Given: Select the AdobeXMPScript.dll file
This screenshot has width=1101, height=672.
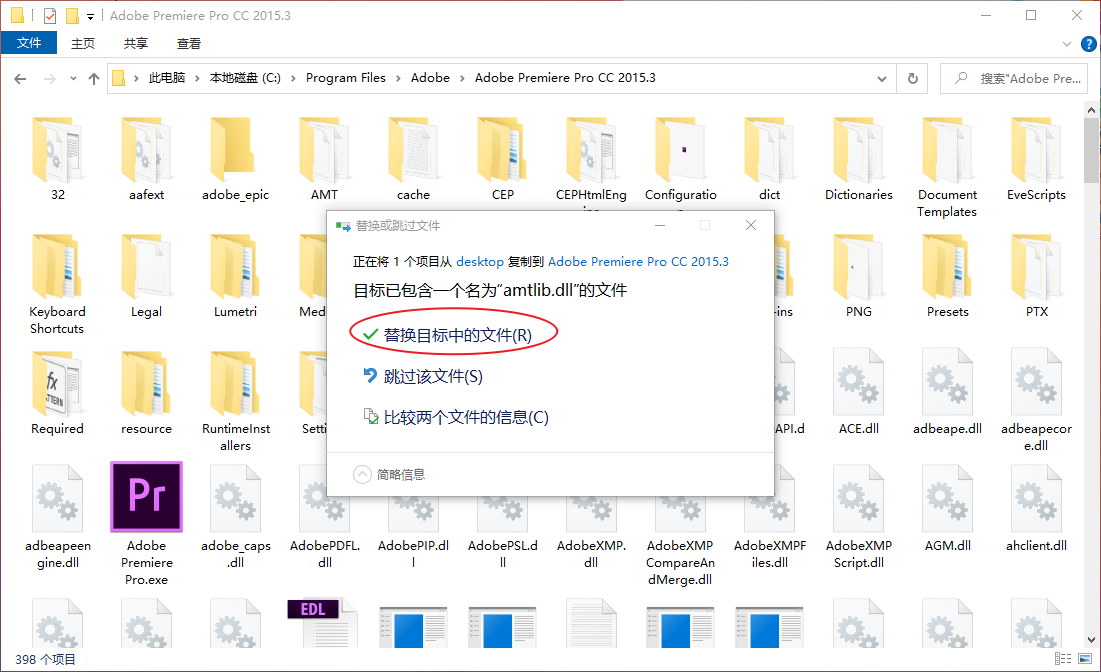Looking at the screenshot, I should (x=859, y=499).
